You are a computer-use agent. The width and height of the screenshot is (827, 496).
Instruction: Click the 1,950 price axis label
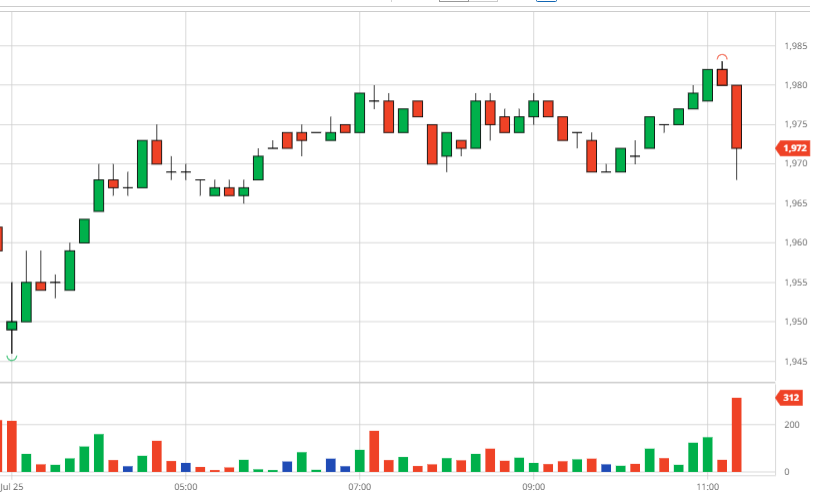(796, 322)
